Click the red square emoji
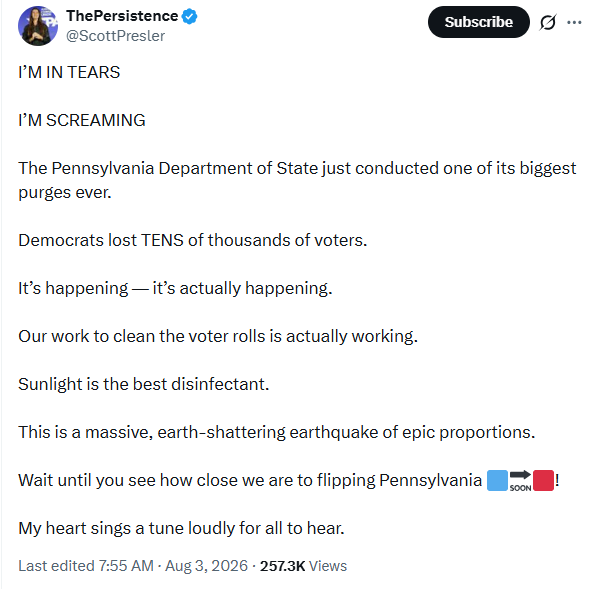599x589 pixels. pyautogui.click(x=543, y=480)
